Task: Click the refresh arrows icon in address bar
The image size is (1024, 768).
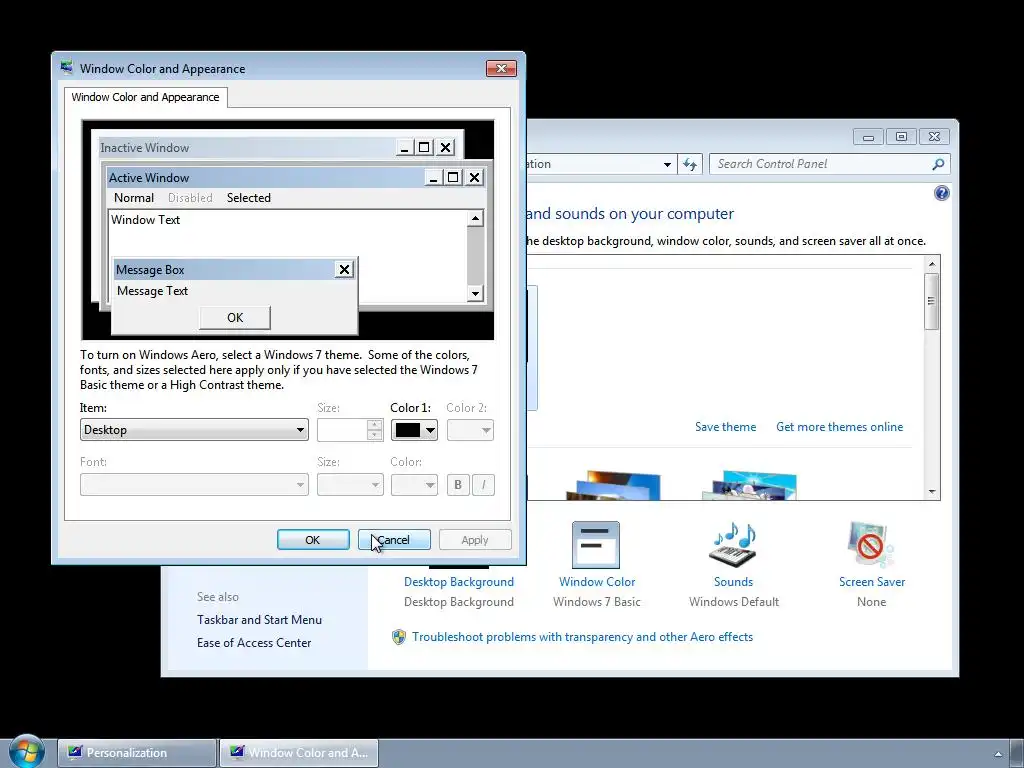Action: 690,164
